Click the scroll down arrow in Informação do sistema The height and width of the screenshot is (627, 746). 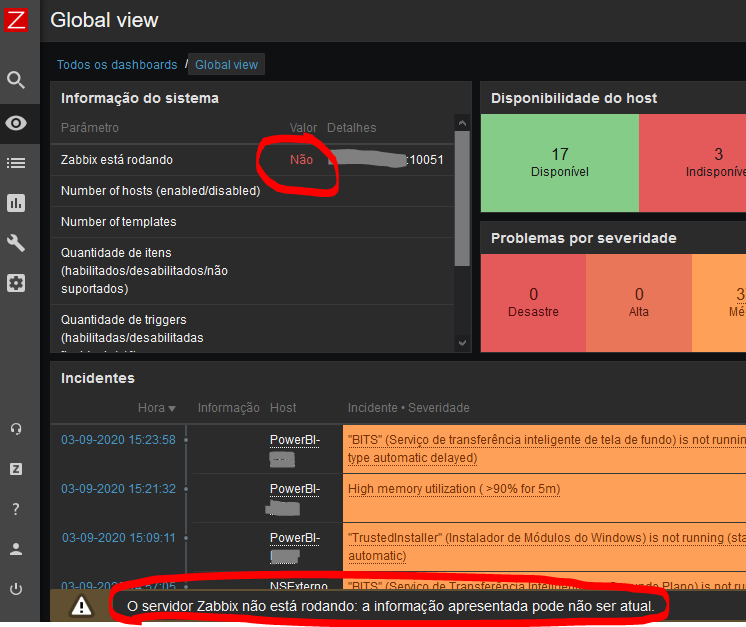(x=462, y=343)
